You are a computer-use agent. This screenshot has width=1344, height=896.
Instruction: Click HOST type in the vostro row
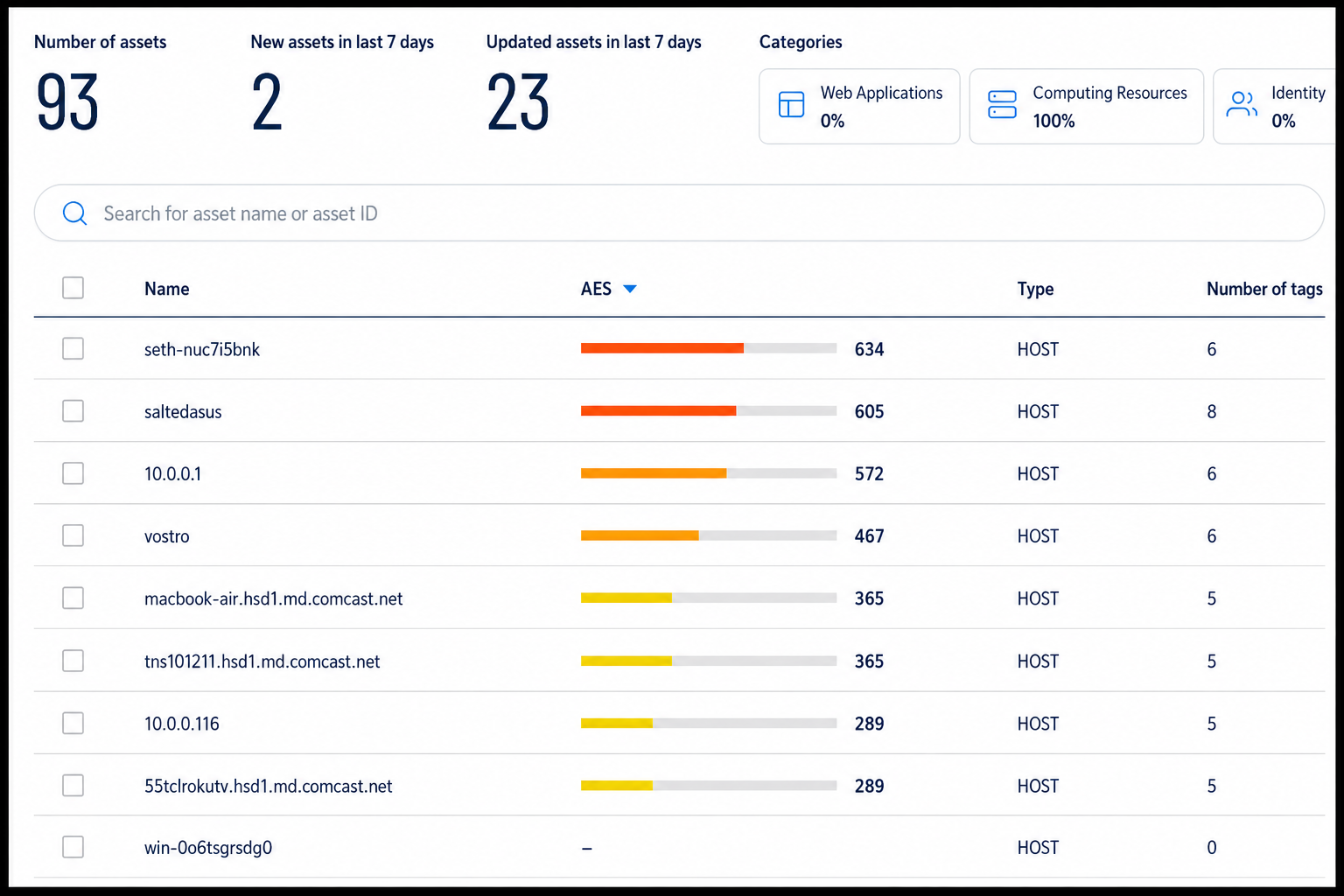click(1038, 535)
